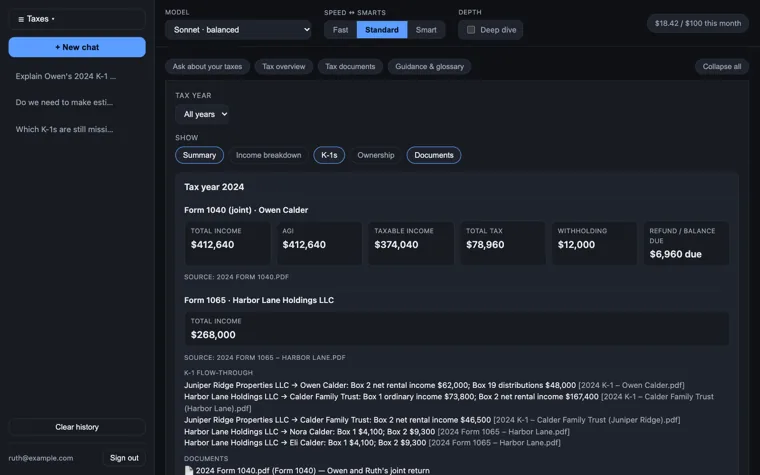The image size is (760, 475).
Task: Click Harbor Lane to Calder Family Trust K-1 row
Action: click(x=449, y=402)
